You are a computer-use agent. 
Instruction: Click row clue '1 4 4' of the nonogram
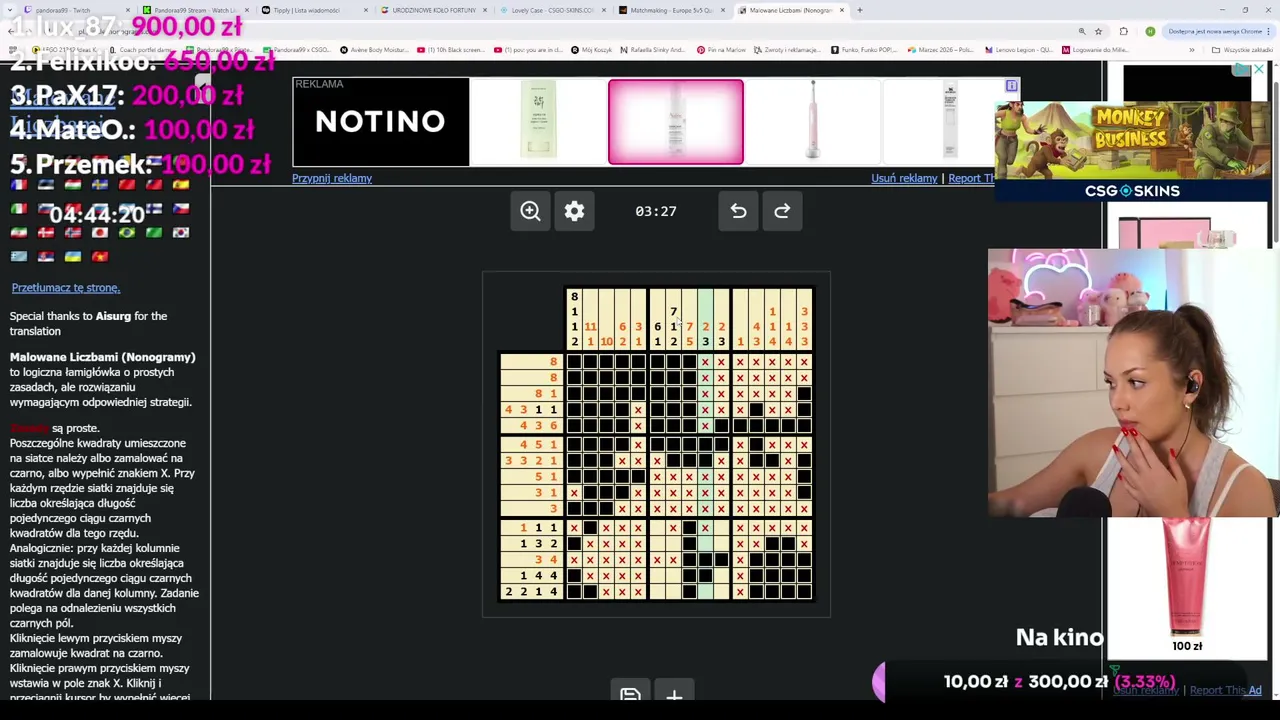531,576
